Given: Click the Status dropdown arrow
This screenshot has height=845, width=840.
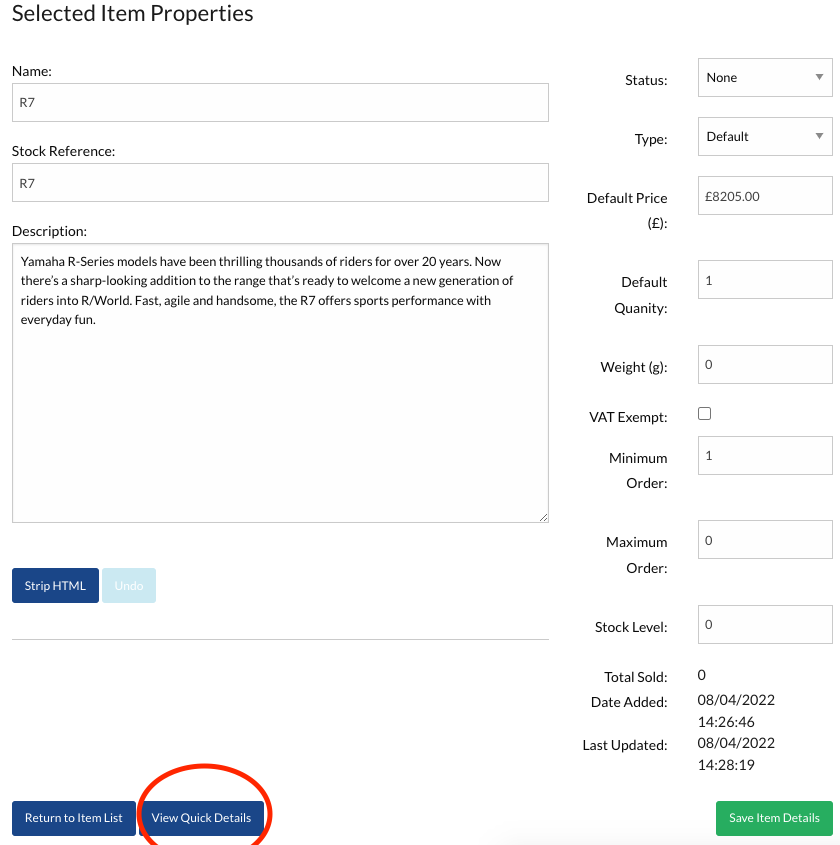Looking at the screenshot, I should (x=820, y=78).
